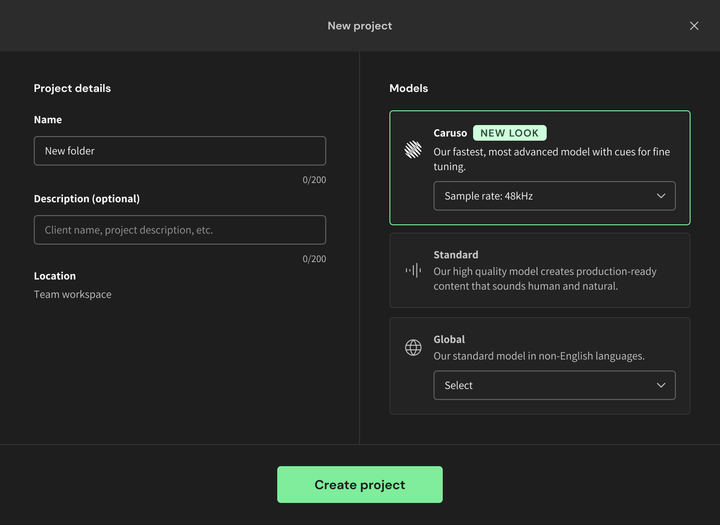Image resolution: width=720 pixels, height=525 pixels.
Task: Open the Sample rate: 48kHz dropdown
Action: (554, 196)
